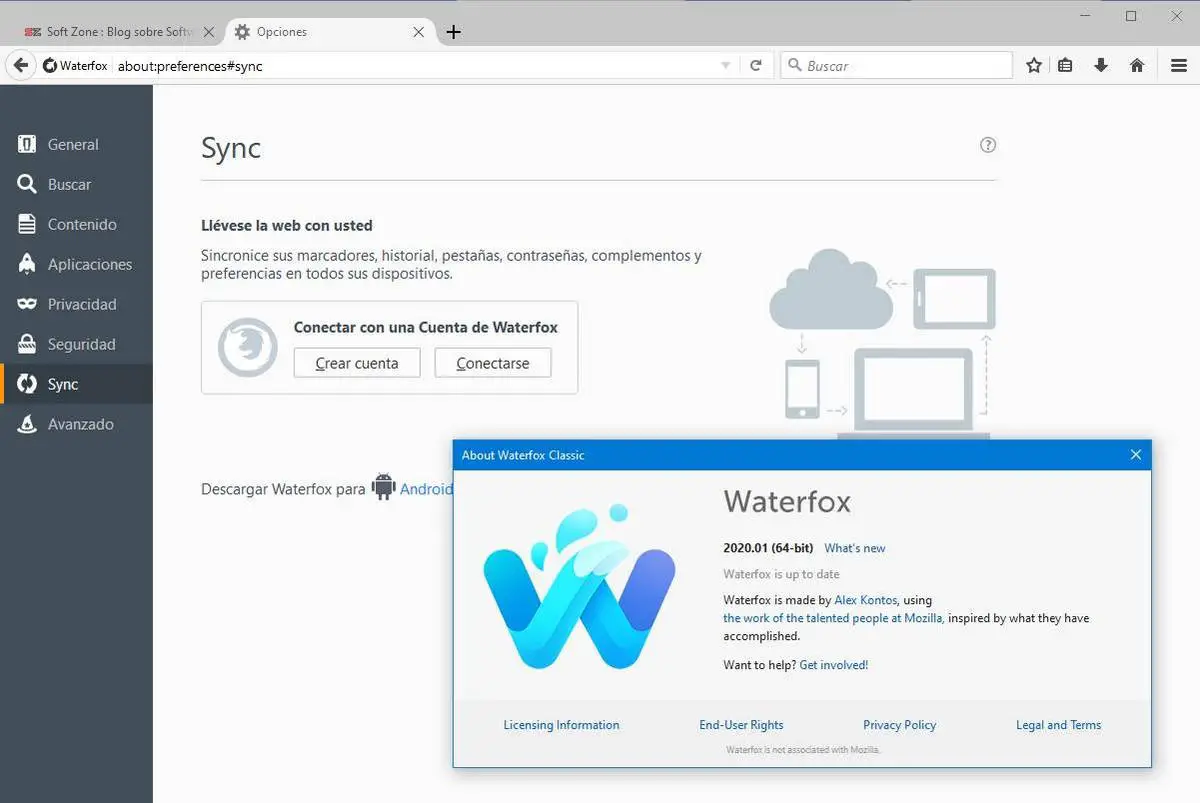Maximize the browser window

click(x=1131, y=16)
